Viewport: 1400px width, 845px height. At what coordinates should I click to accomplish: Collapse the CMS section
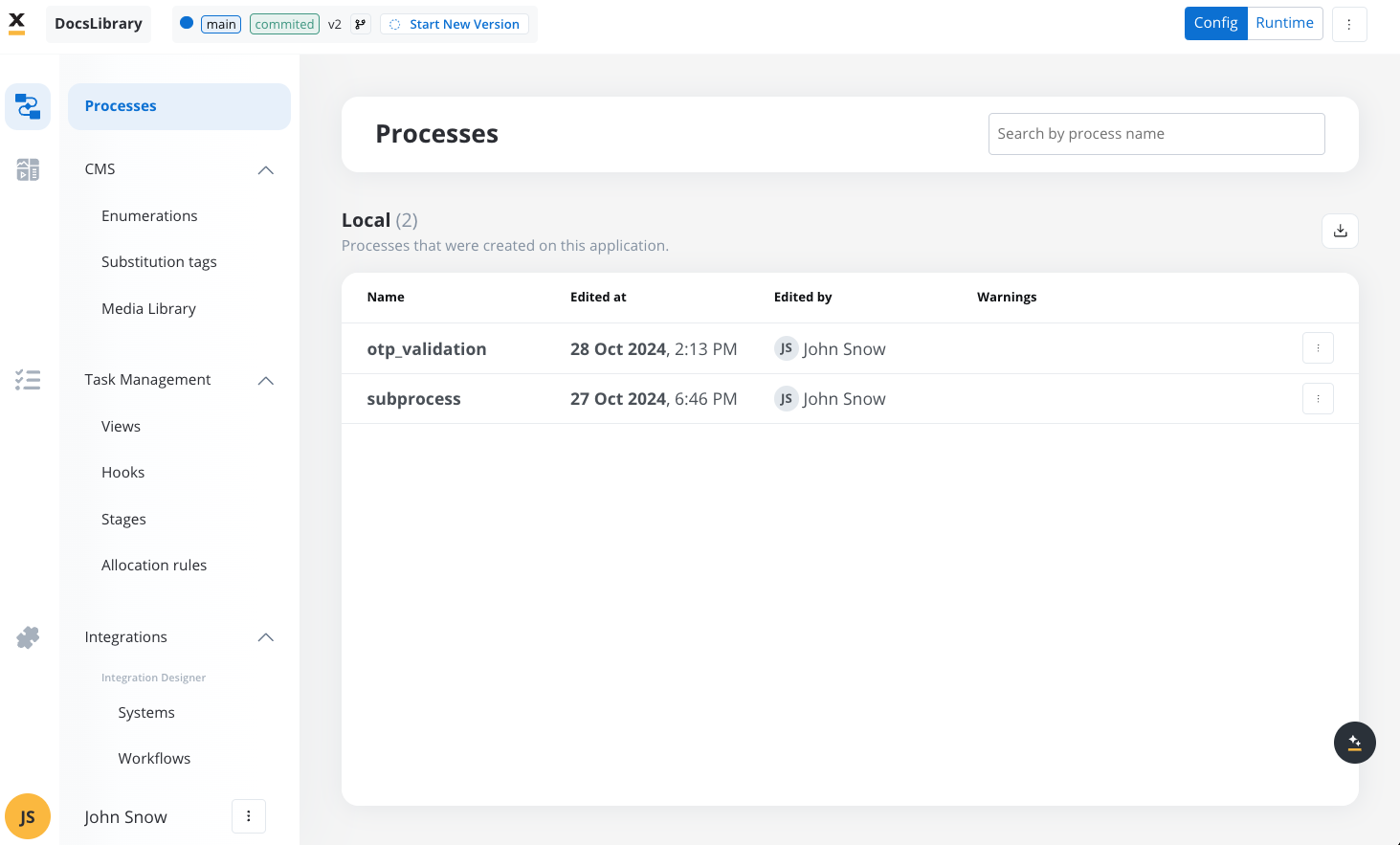pyautogui.click(x=266, y=170)
